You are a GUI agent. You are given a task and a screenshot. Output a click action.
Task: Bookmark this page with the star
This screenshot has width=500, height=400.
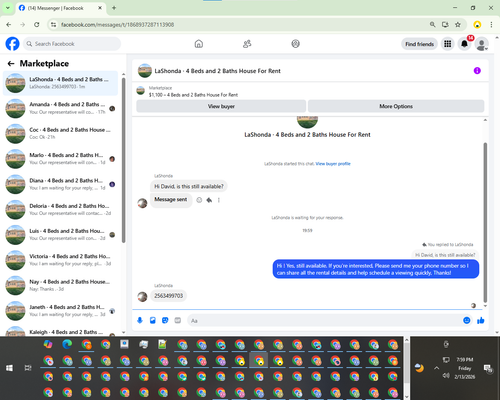point(458,25)
